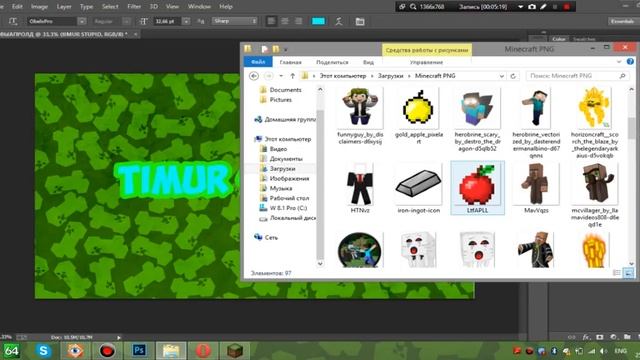Open the Поделиться ribbon tab
The image size is (640, 360).
coord(332,62)
